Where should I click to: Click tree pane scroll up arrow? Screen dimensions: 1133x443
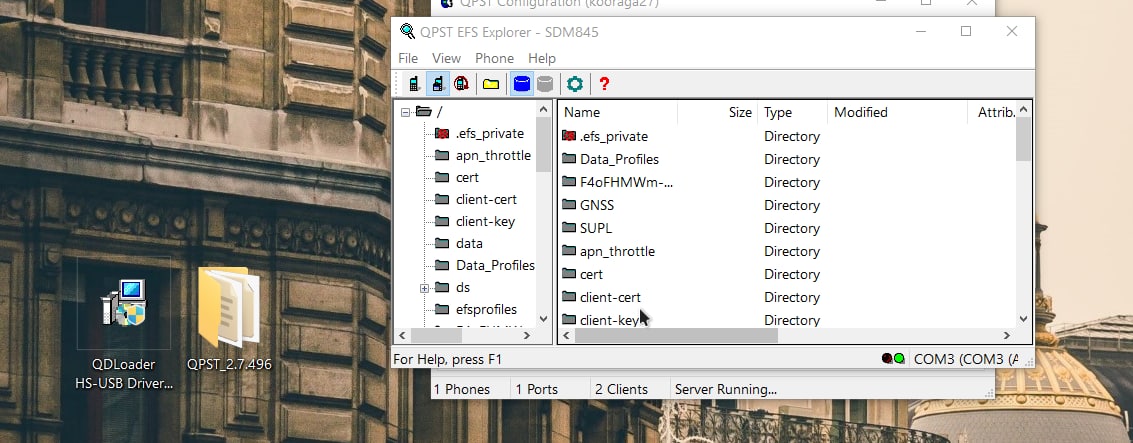coord(543,109)
